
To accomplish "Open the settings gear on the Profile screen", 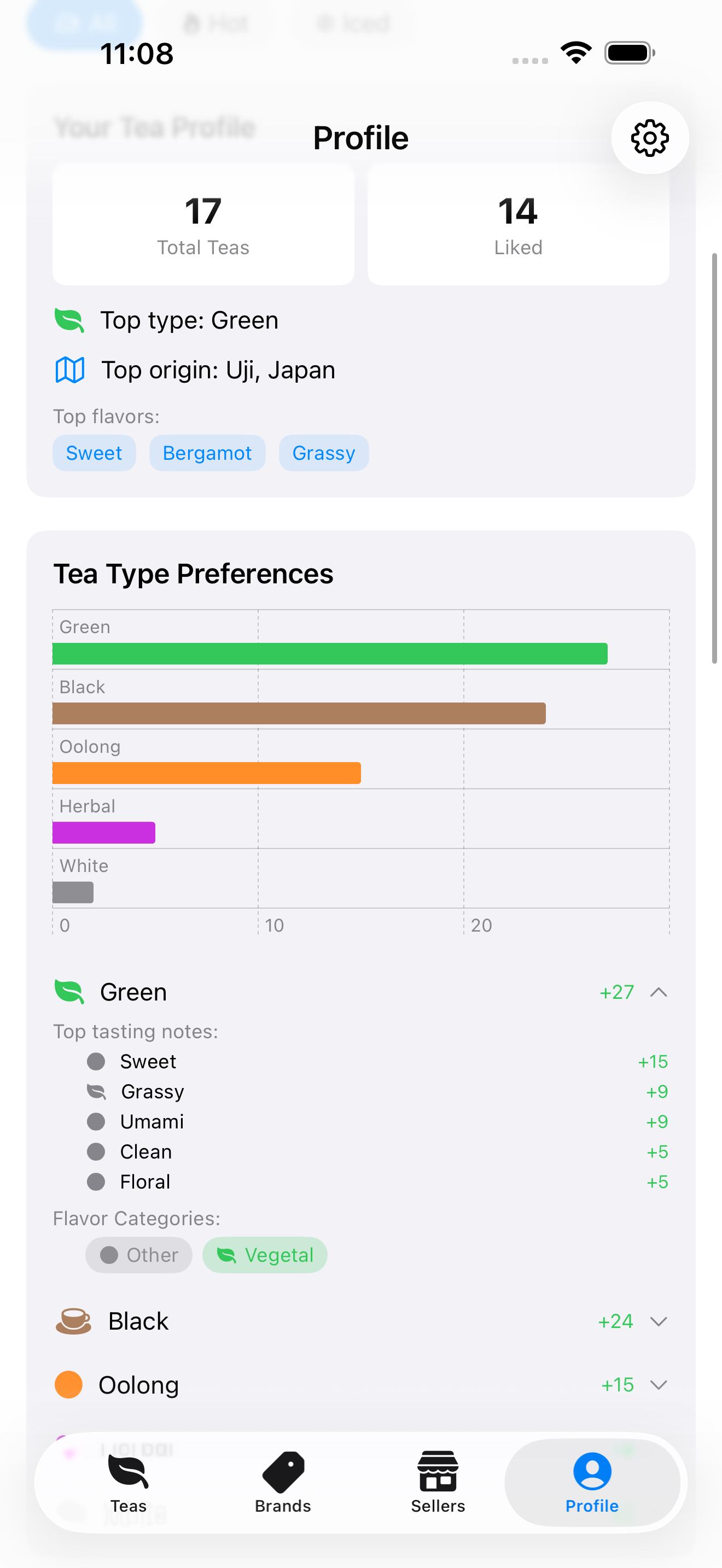I will (x=650, y=138).
